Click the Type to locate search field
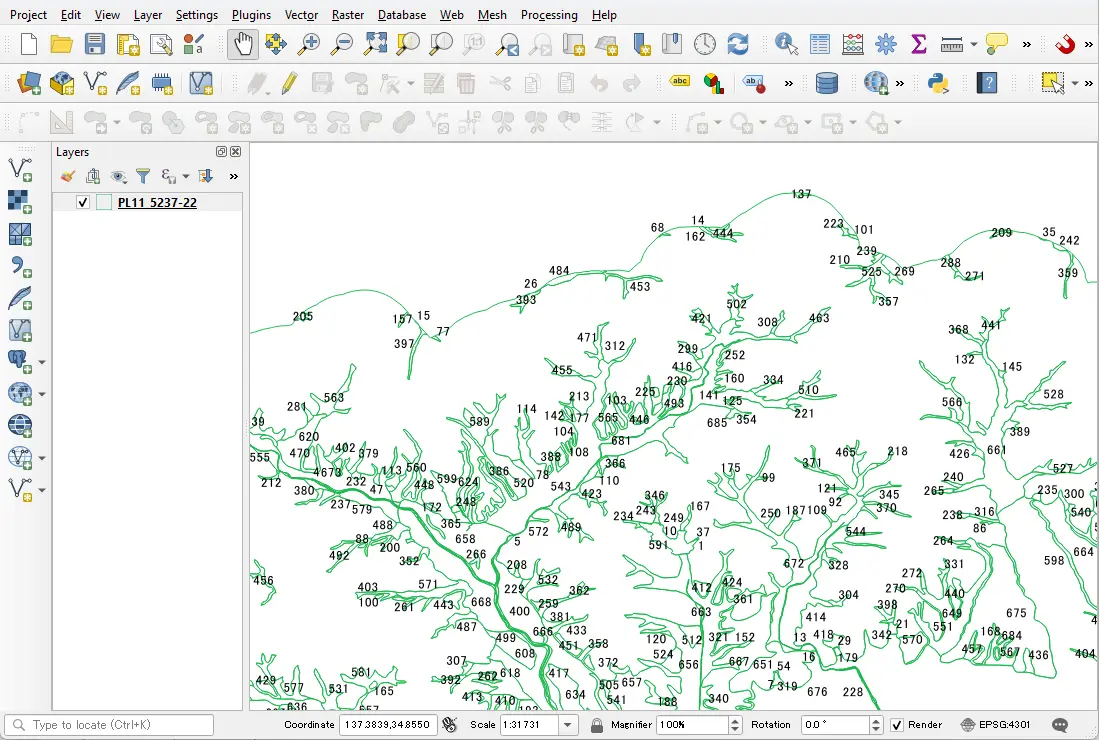 tap(110, 724)
